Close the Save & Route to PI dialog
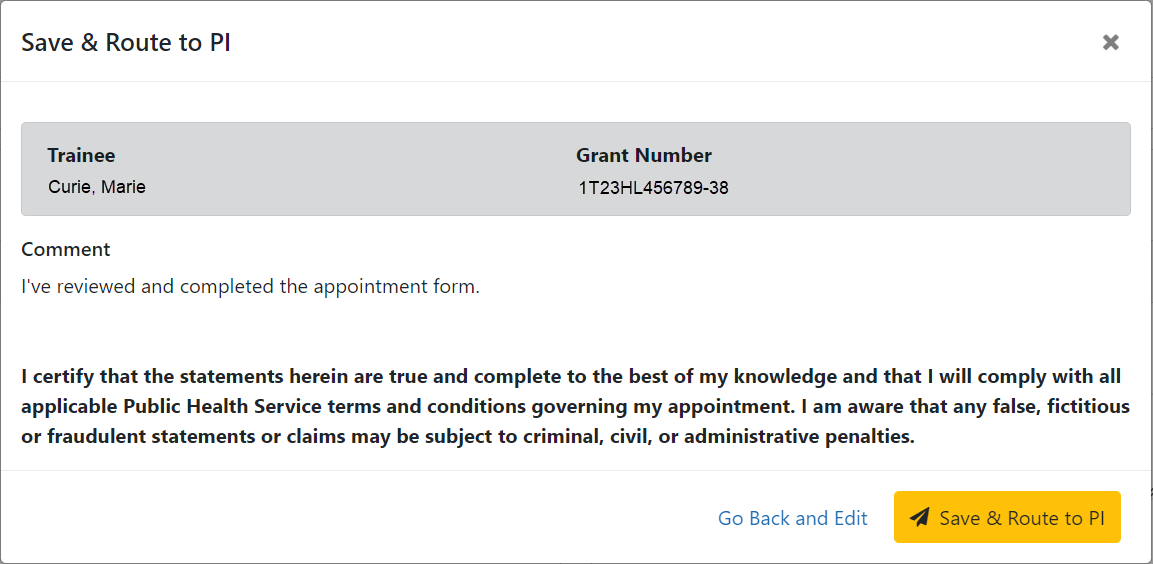This screenshot has width=1153, height=564. (x=1110, y=43)
